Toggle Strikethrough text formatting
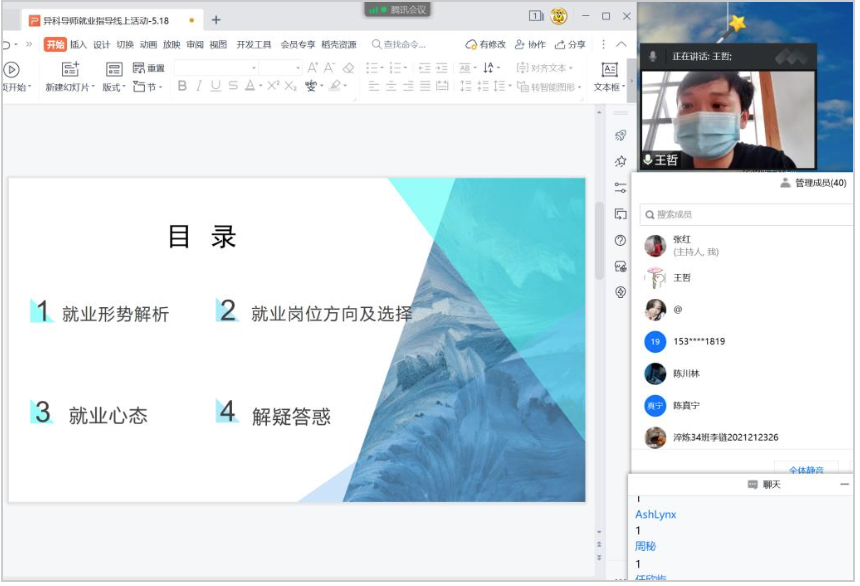Image resolution: width=860 pixels, height=586 pixels. click(232, 86)
